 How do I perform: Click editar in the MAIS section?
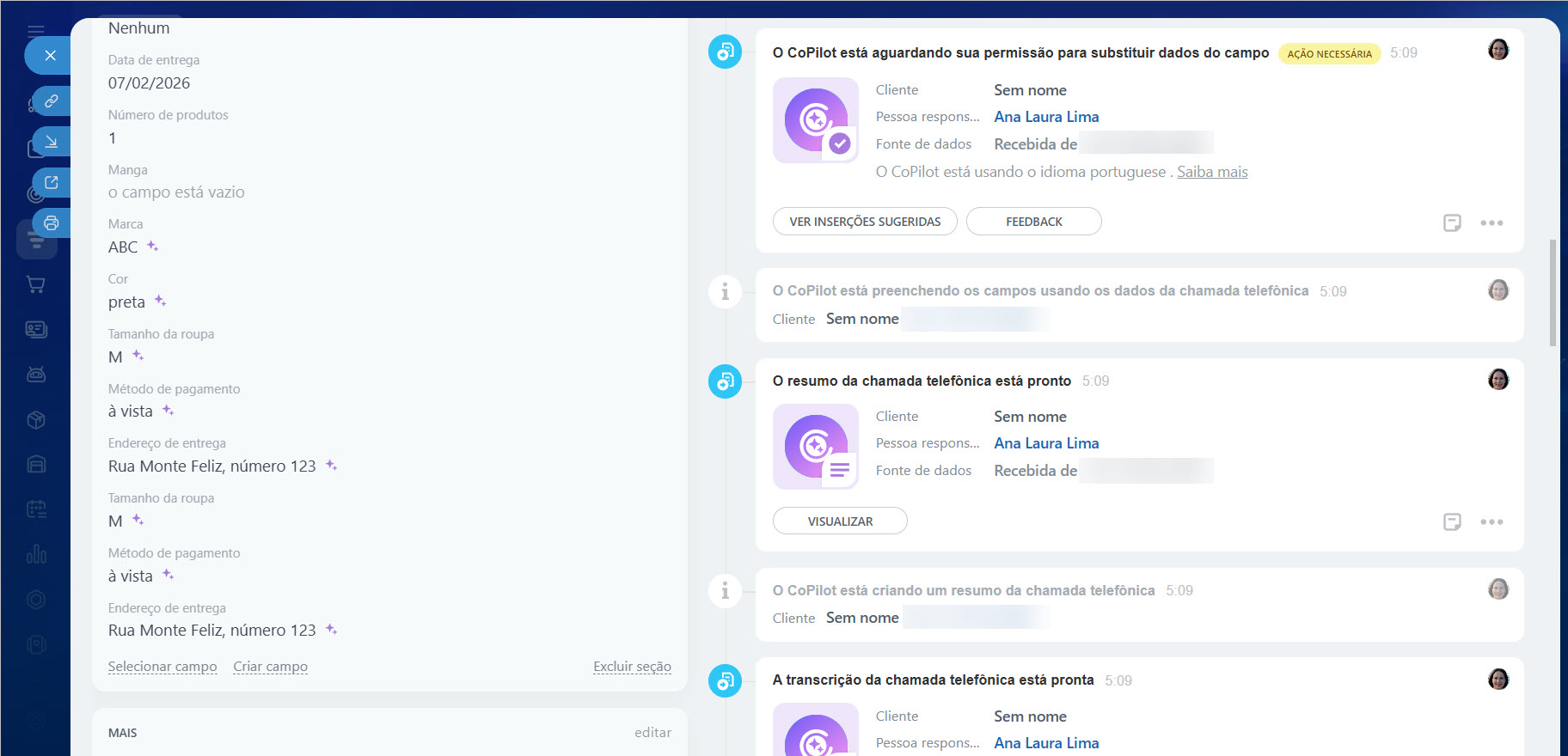tap(652, 733)
